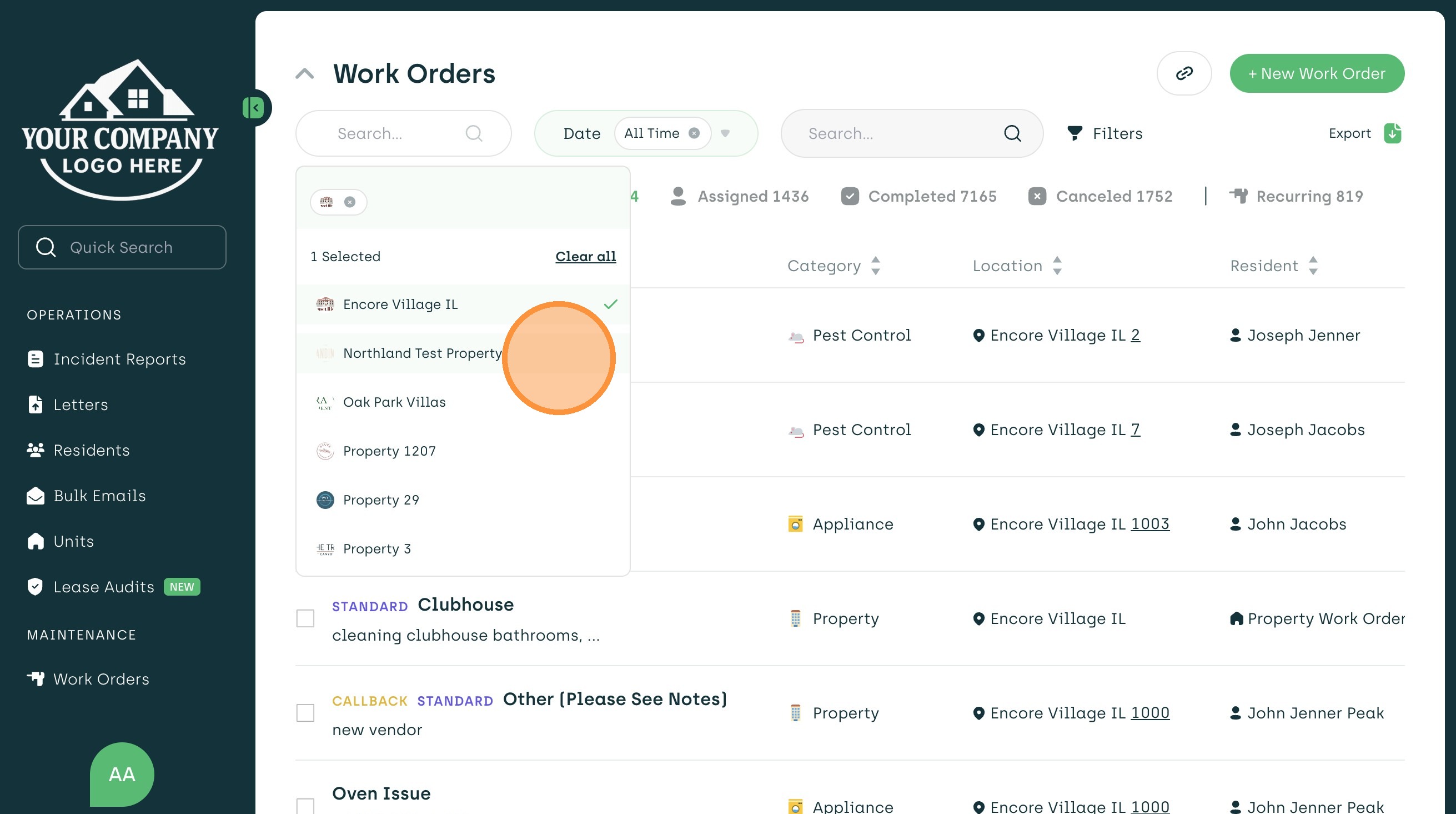Image resolution: width=1456 pixels, height=814 pixels.
Task: Check the Clubhouse work order checkbox
Action: pos(305,618)
